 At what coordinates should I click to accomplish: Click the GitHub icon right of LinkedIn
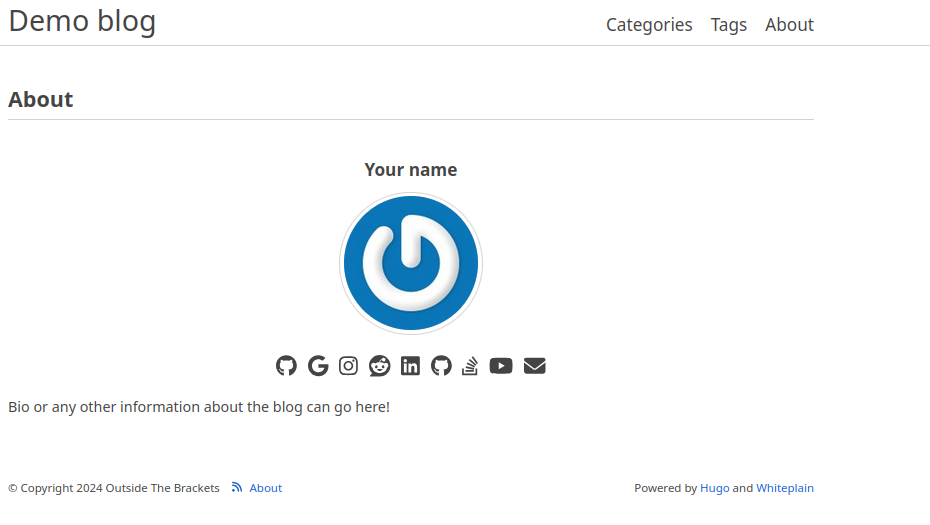tap(441, 366)
